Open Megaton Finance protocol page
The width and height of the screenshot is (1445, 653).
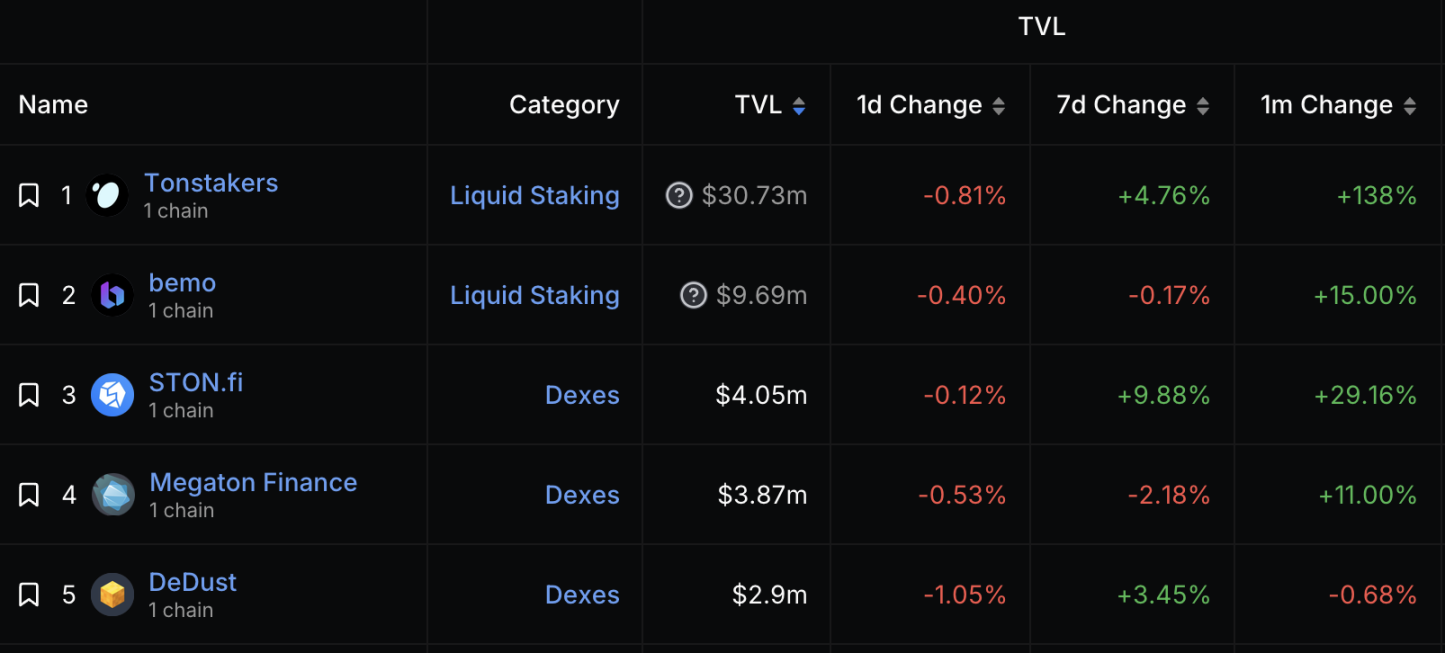[253, 483]
